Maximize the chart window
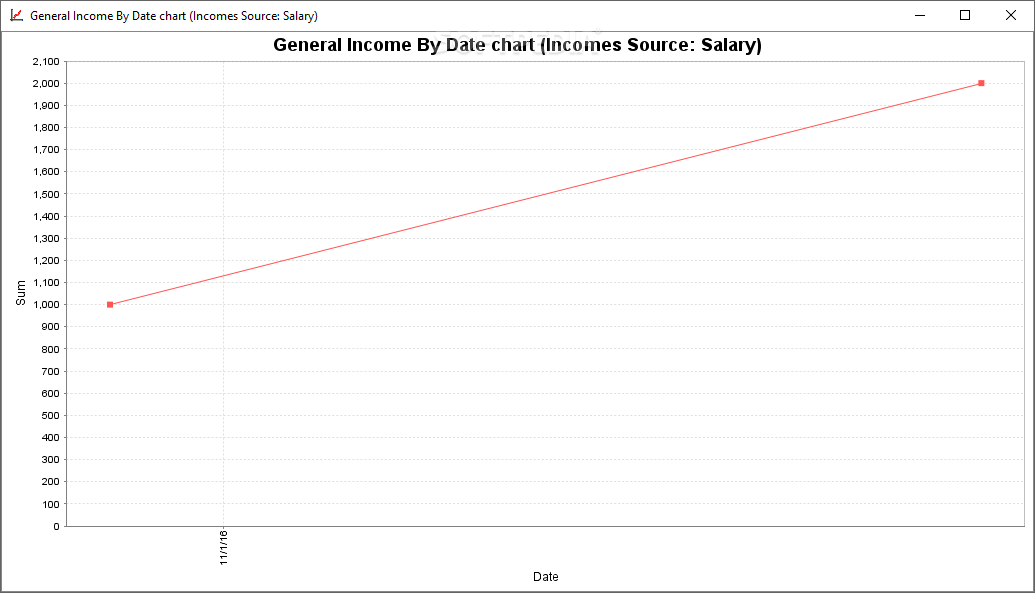This screenshot has height=593, width=1035. tap(965, 15)
